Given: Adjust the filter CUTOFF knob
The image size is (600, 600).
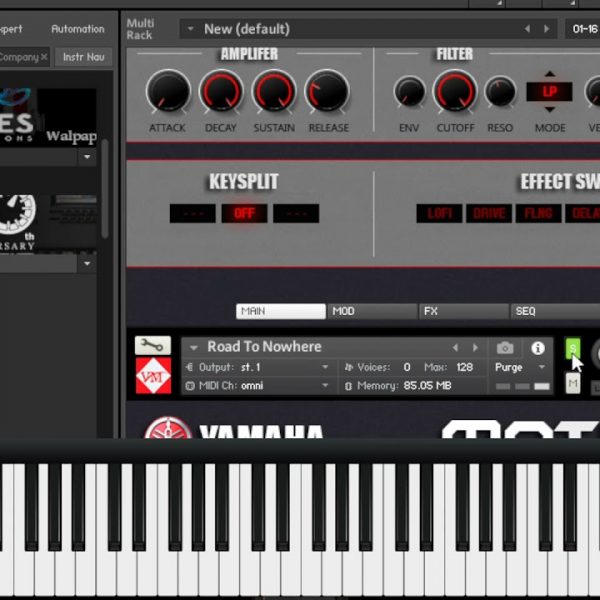Looking at the screenshot, I should tap(455, 92).
